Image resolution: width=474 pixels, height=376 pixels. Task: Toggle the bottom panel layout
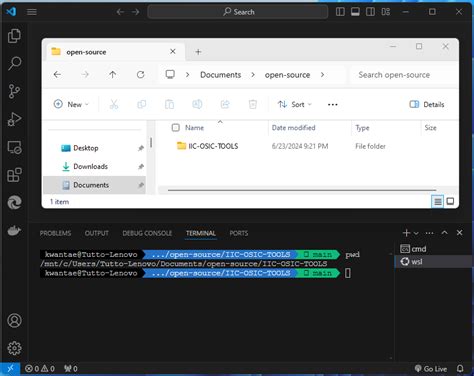pos(355,12)
